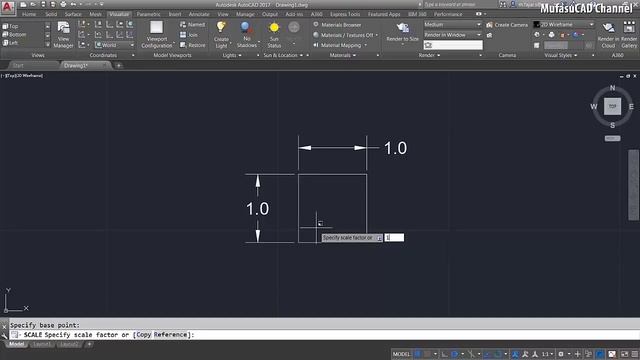Click the No Shadows icon

coord(246,28)
